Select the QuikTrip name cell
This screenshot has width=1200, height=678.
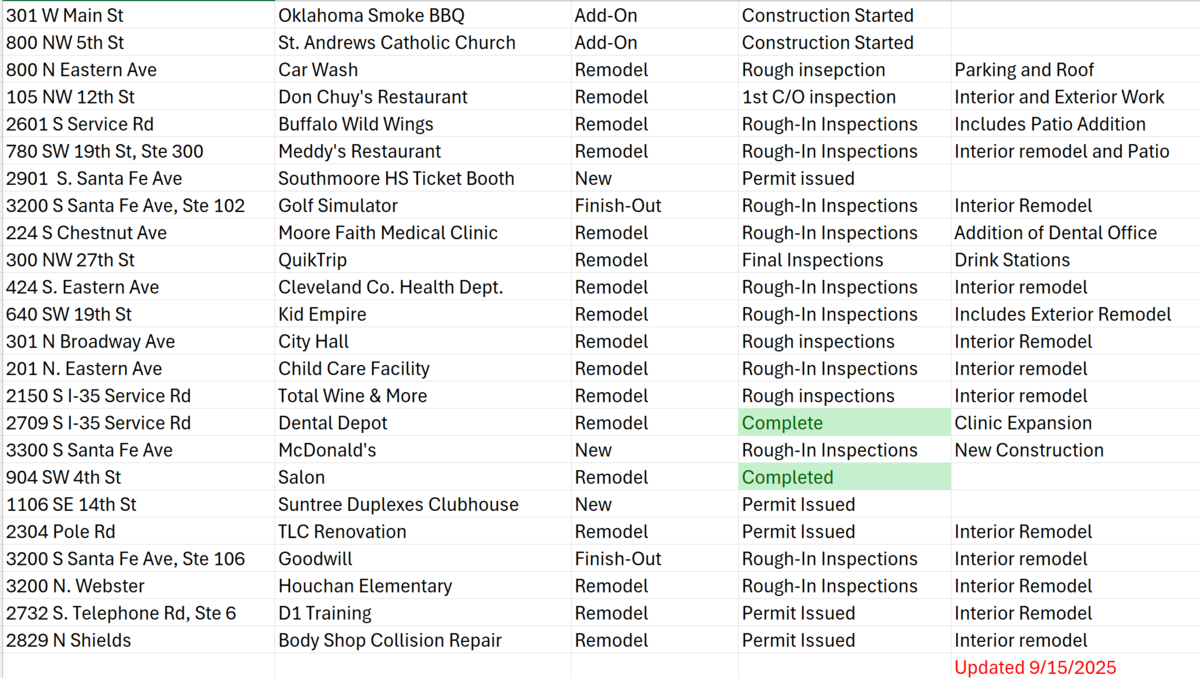(x=423, y=260)
